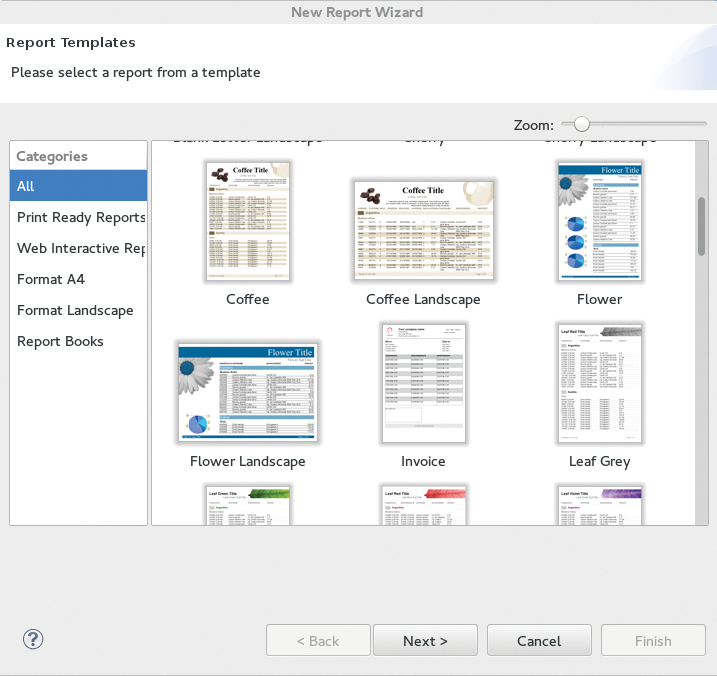Select the Coffee template thumbnail
The image size is (717, 676).
[x=247, y=221]
